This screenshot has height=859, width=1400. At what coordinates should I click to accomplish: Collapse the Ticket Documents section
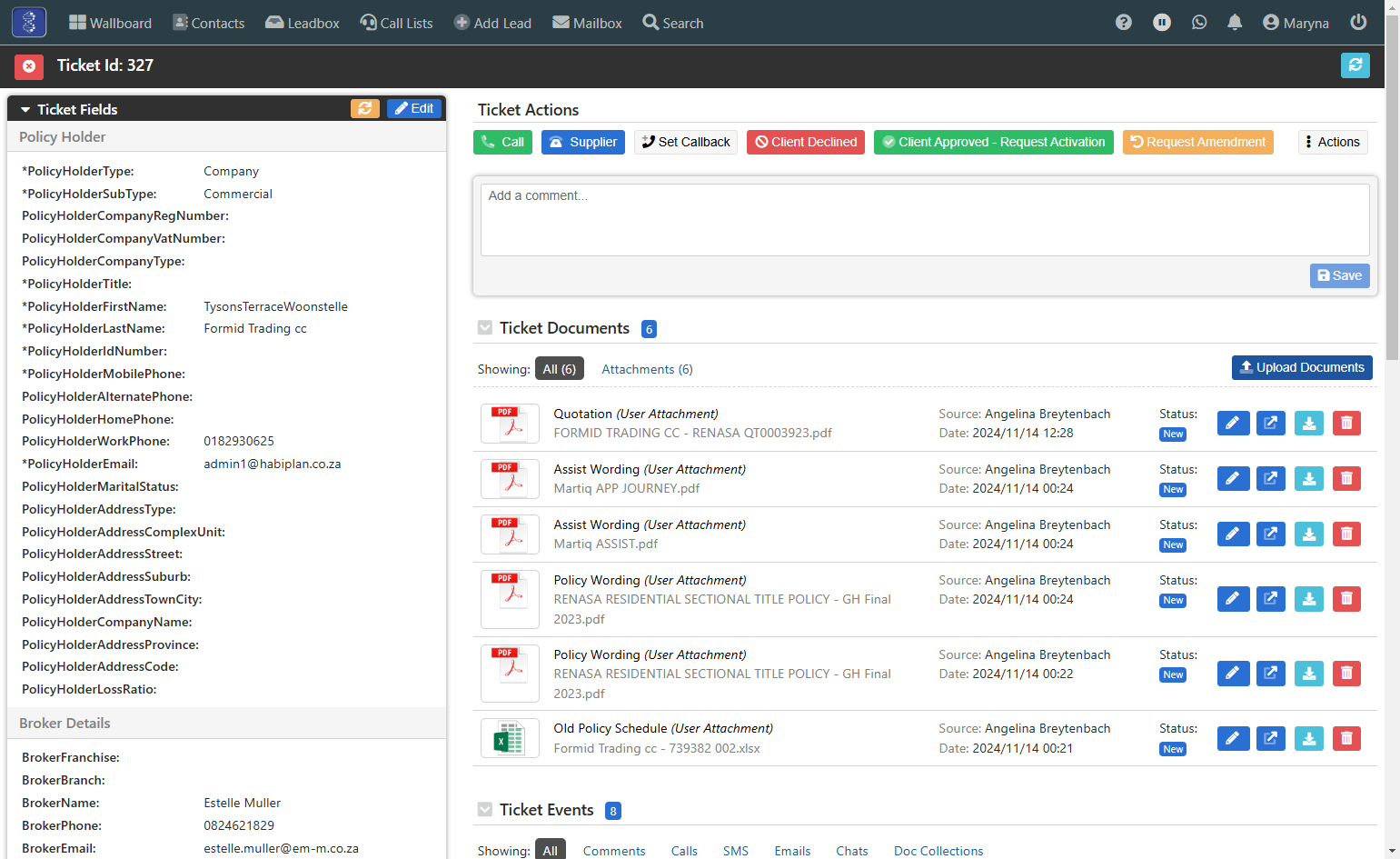(485, 328)
